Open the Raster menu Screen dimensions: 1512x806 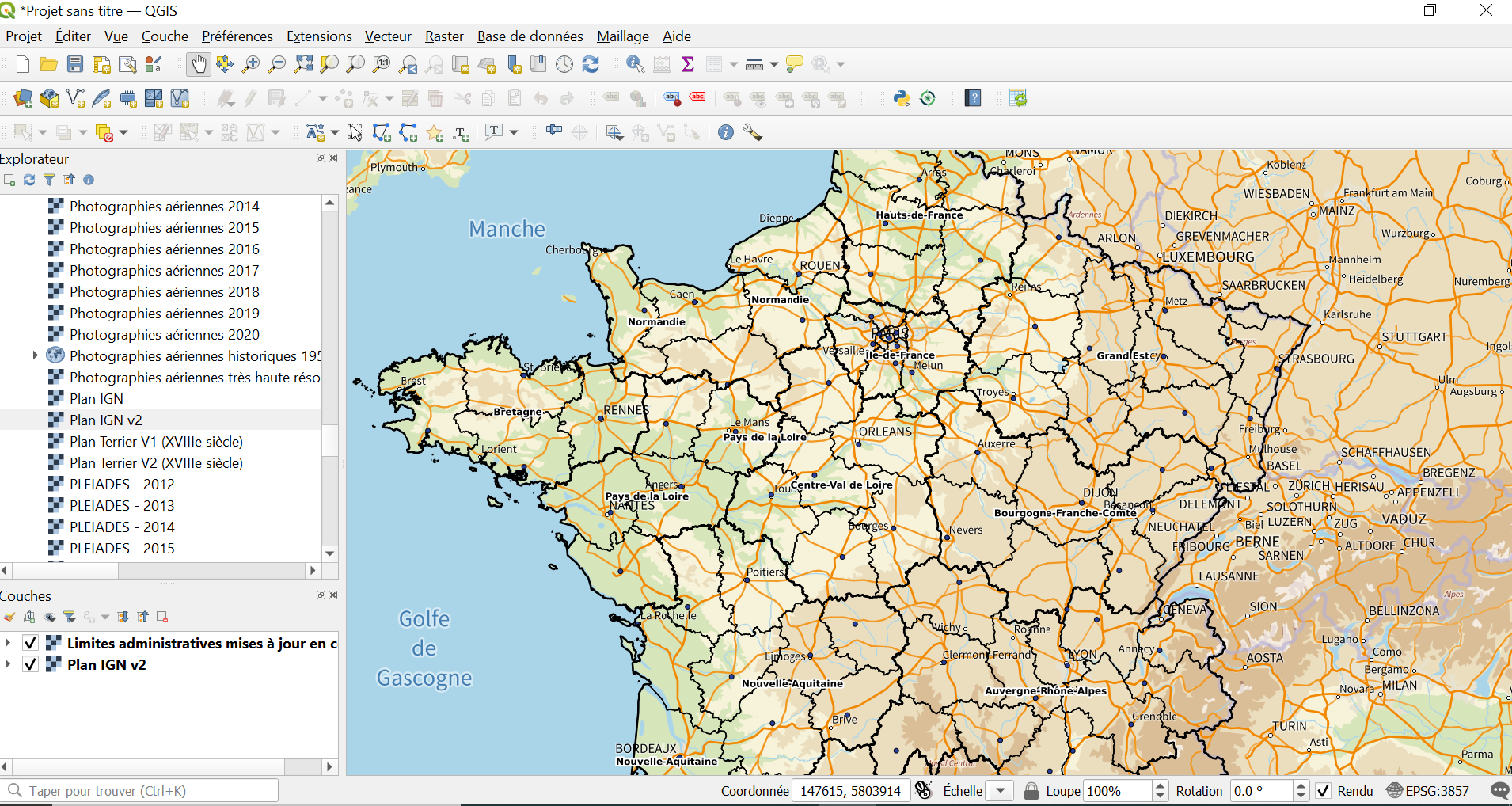[x=444, y=36]
